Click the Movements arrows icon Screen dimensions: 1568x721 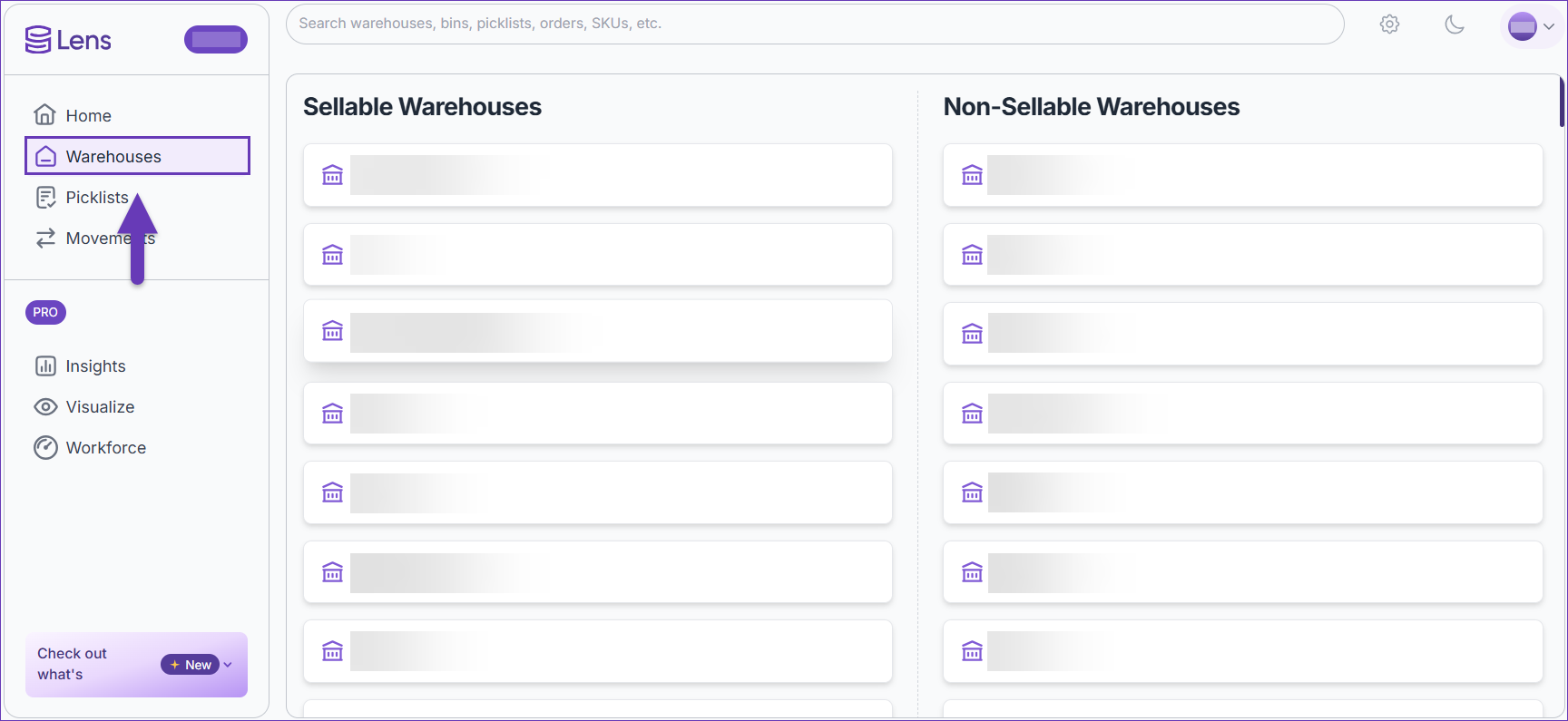(x=45, y=238)
